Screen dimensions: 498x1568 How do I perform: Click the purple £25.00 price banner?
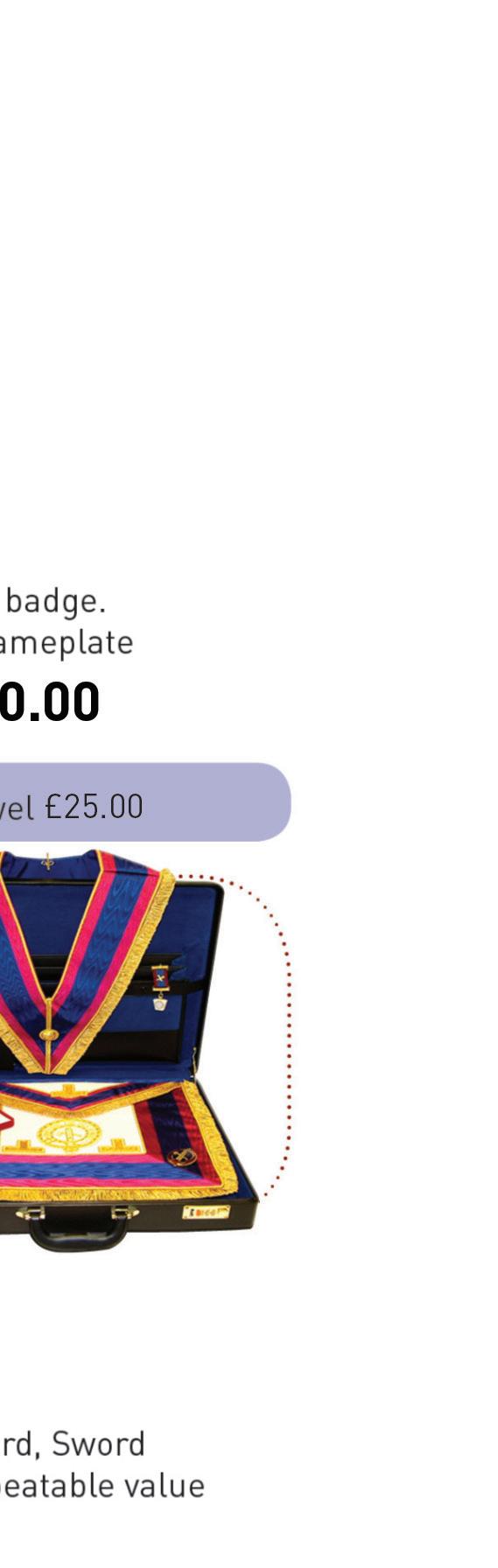(144, 801)
